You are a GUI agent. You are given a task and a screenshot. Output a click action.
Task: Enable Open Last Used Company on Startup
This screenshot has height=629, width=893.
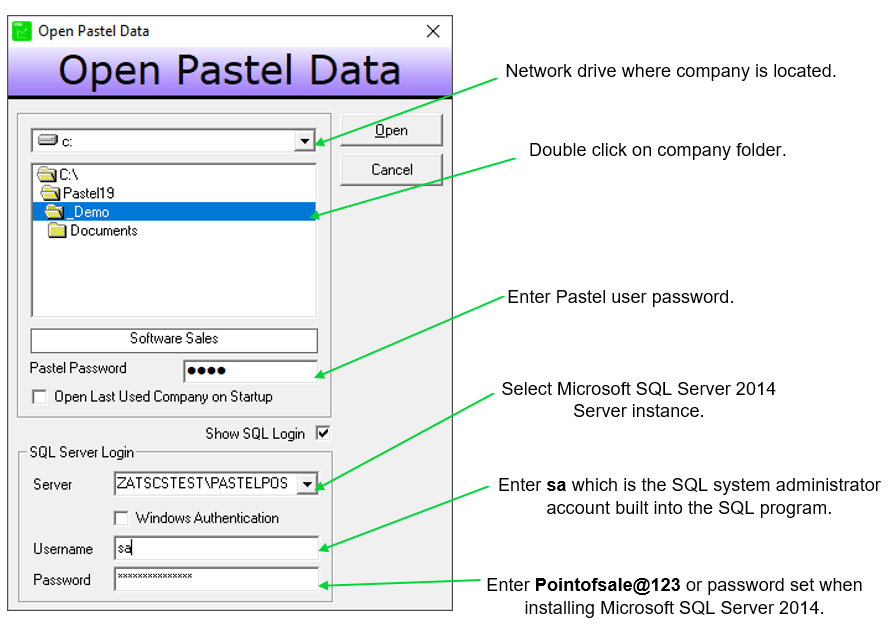(38, 396)
